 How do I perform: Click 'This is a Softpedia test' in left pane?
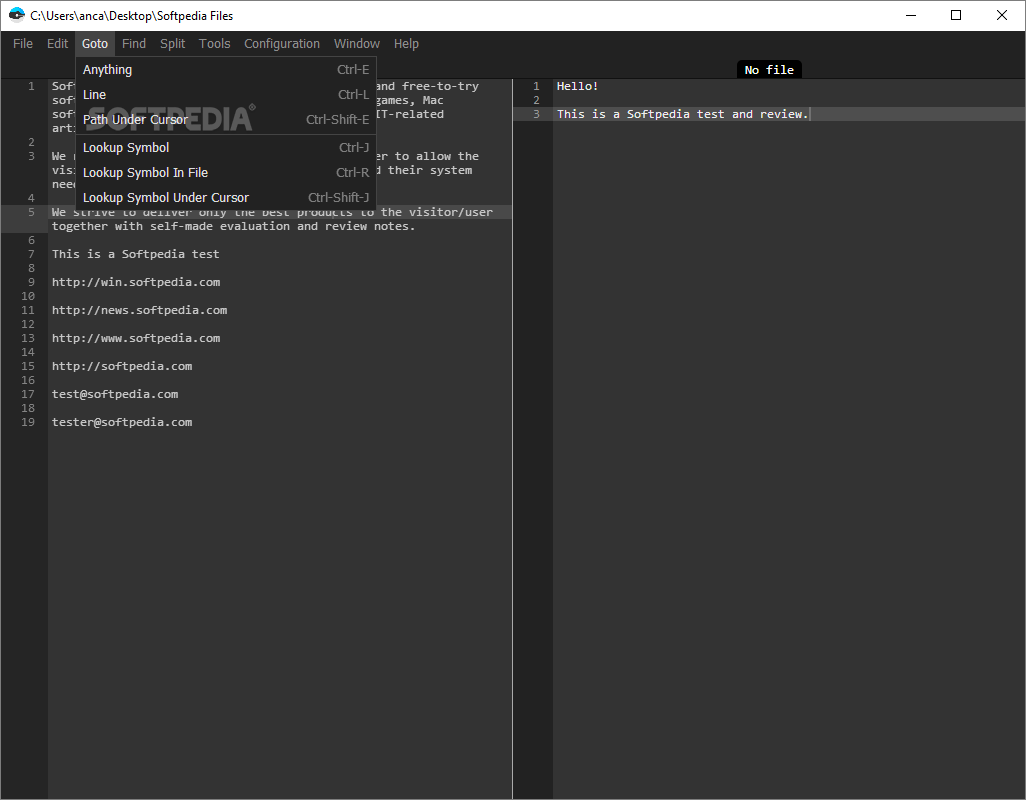tap(135, 254)
